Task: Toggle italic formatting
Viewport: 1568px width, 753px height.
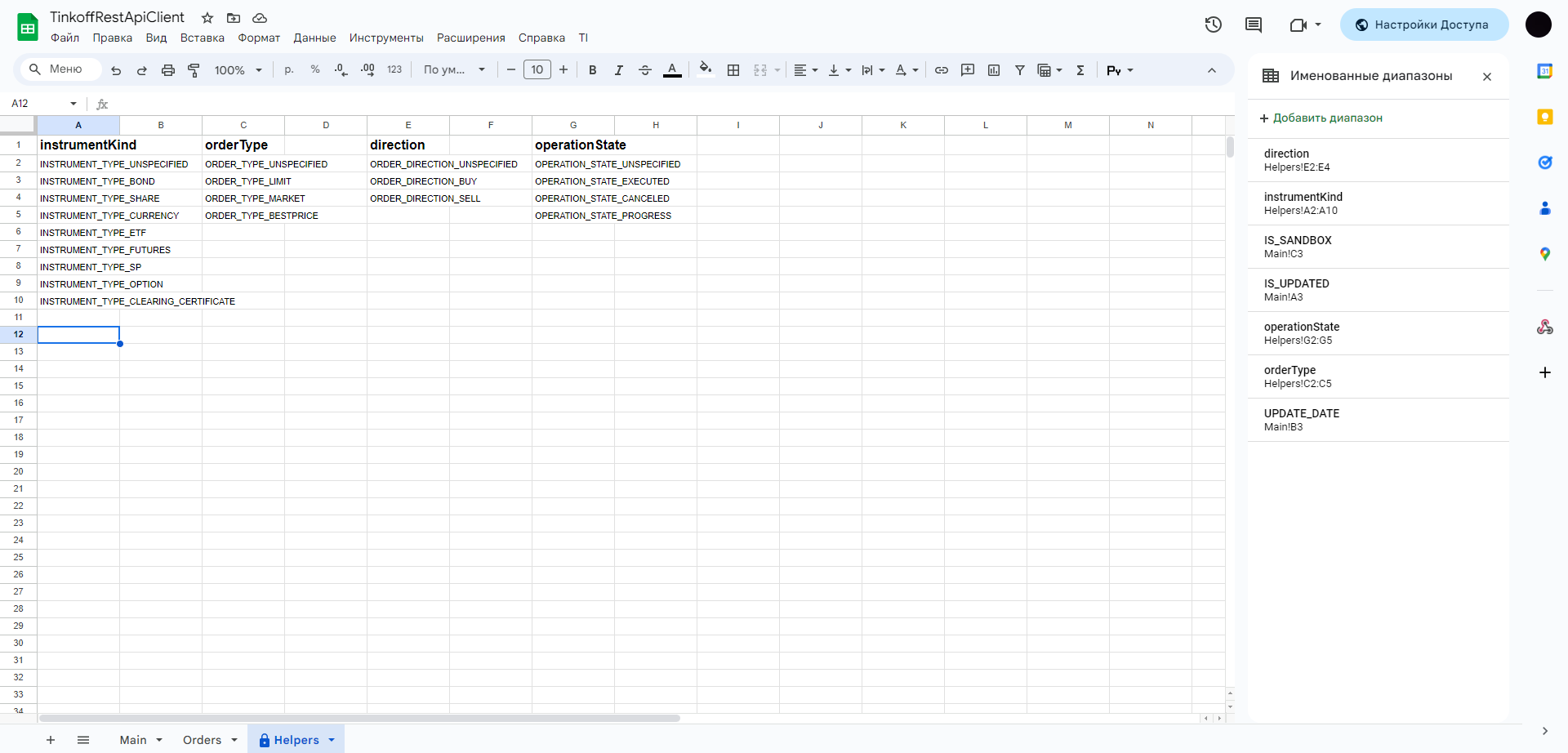Action: point(619,70)
